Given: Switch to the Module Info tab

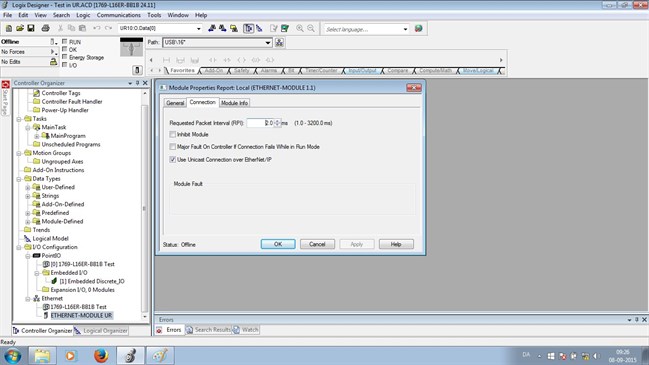Looking at the screenshot, I should [234, 103].
